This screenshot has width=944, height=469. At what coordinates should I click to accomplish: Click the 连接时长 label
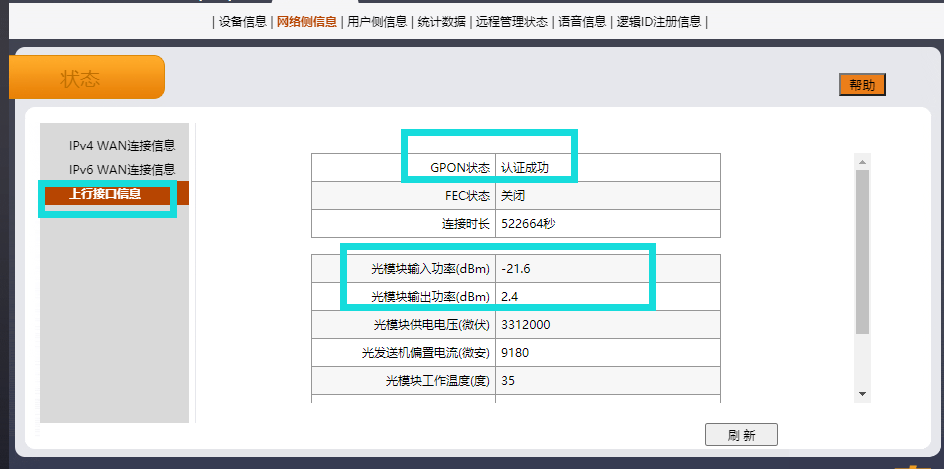pyautogui.click(x=466, y=224)
